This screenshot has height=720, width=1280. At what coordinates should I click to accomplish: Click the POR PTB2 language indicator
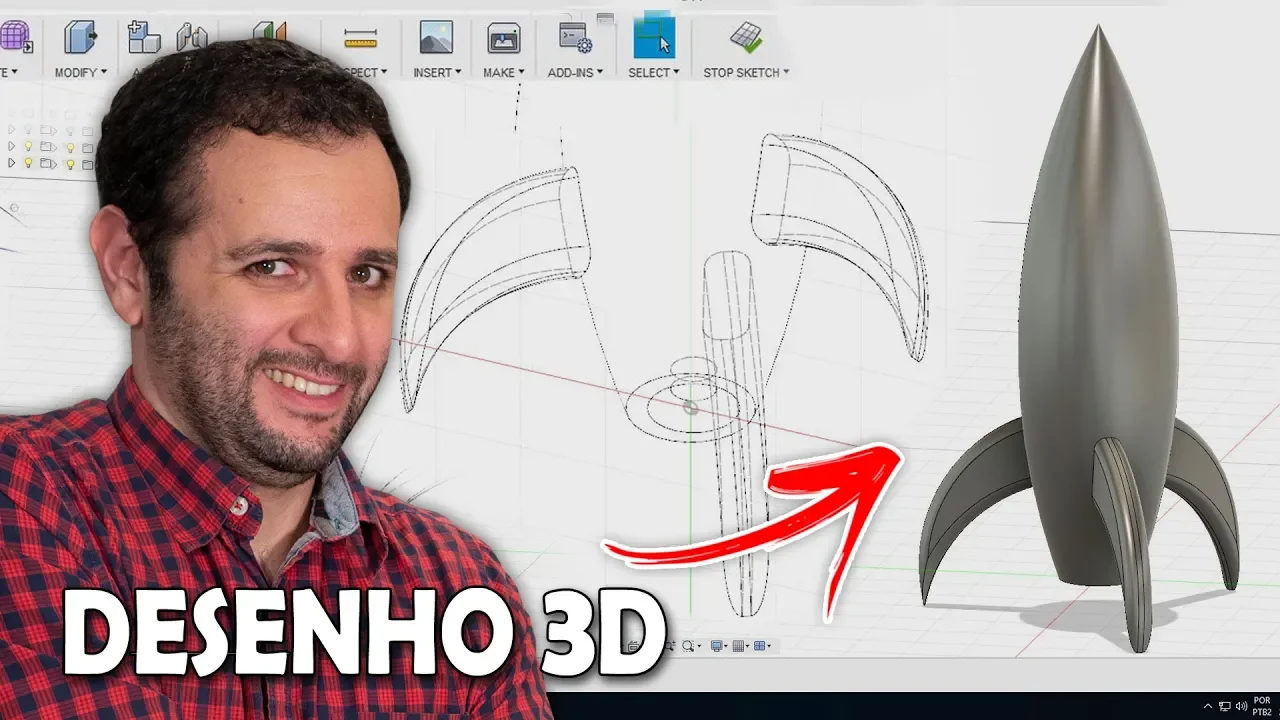point(1262,705)
